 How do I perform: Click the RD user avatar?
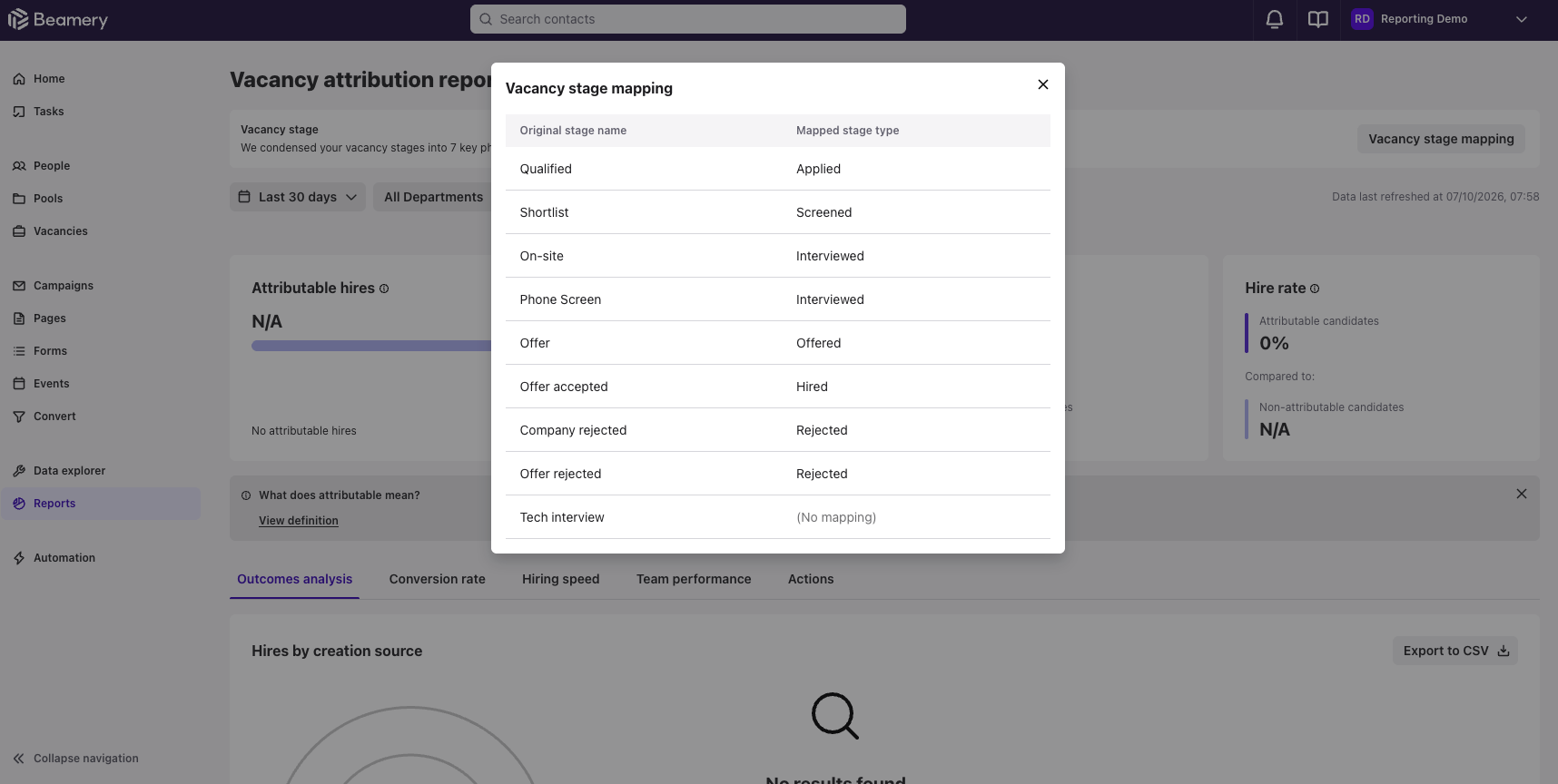[1362, 19]
